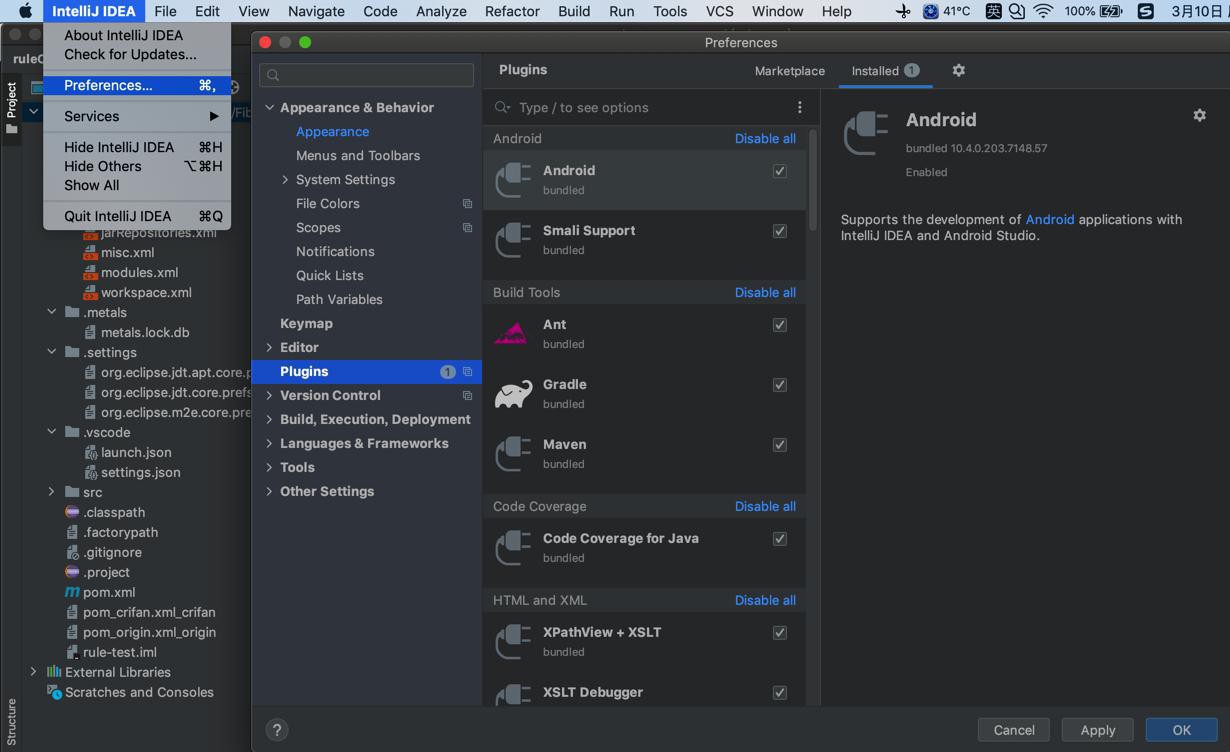Focus the settings search field
The width and height of the screenshot is (1230, 752).
(x=366, y=75)
